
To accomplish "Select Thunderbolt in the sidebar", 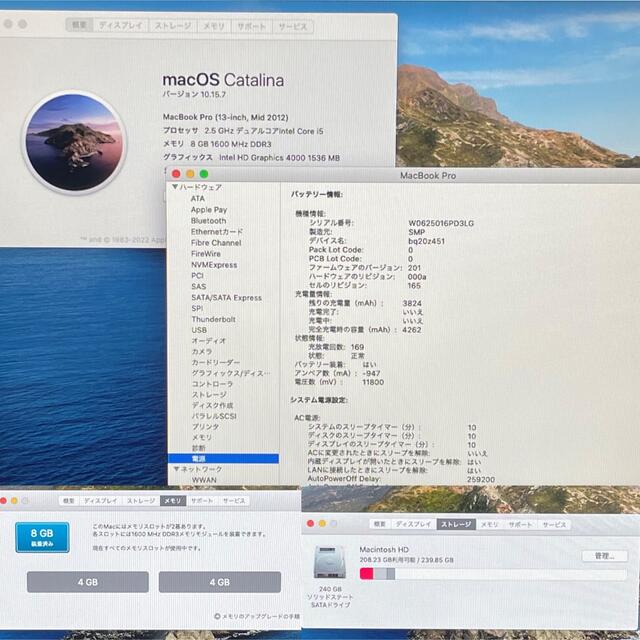I will [x=213, y=319].
